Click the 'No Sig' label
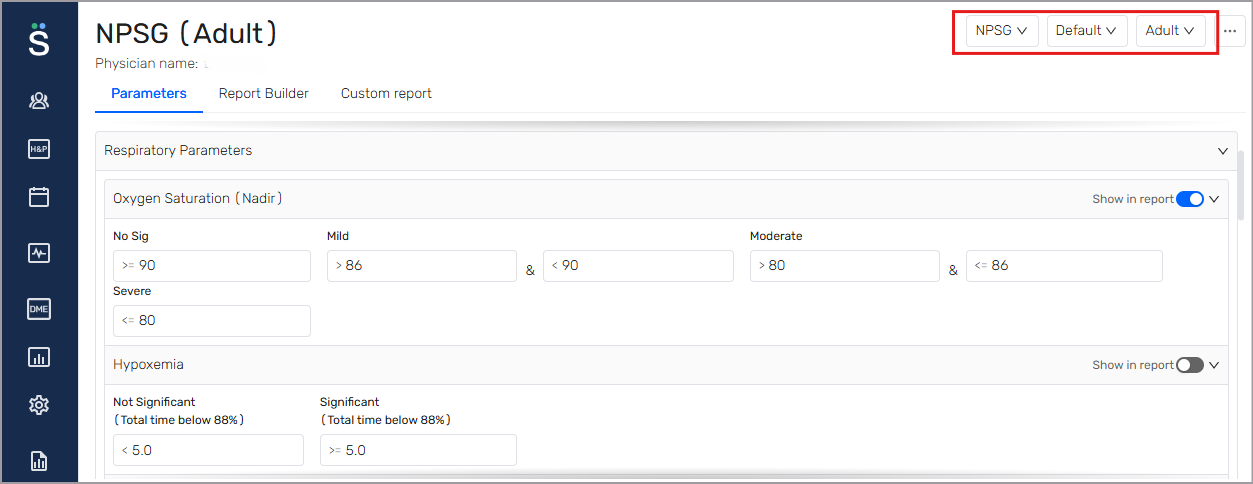The image size is (1253, 484). [x=131, y=237]
